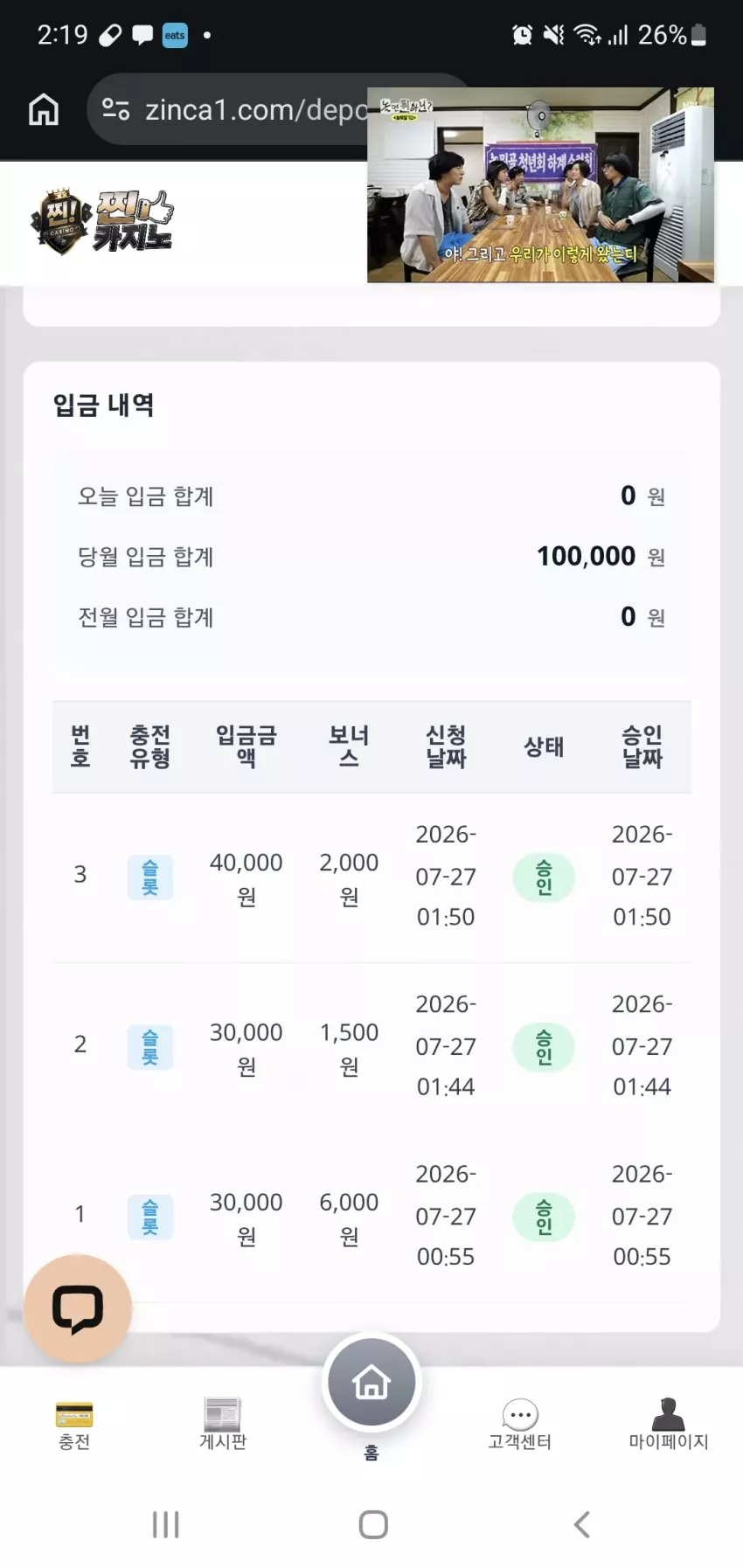Tap the center home circle icon

point(371,1383)
